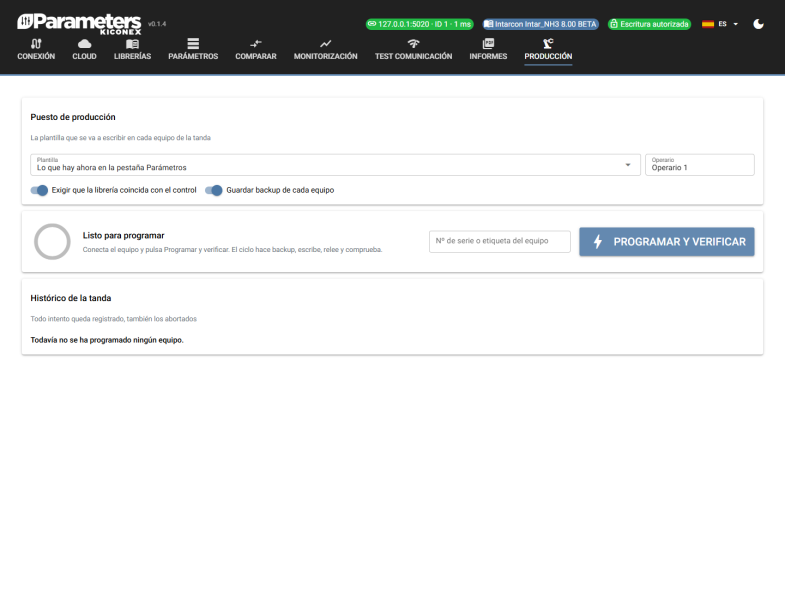Click the Spanish flag icon
Screen dimensions: 785x600
click(708, 24)
